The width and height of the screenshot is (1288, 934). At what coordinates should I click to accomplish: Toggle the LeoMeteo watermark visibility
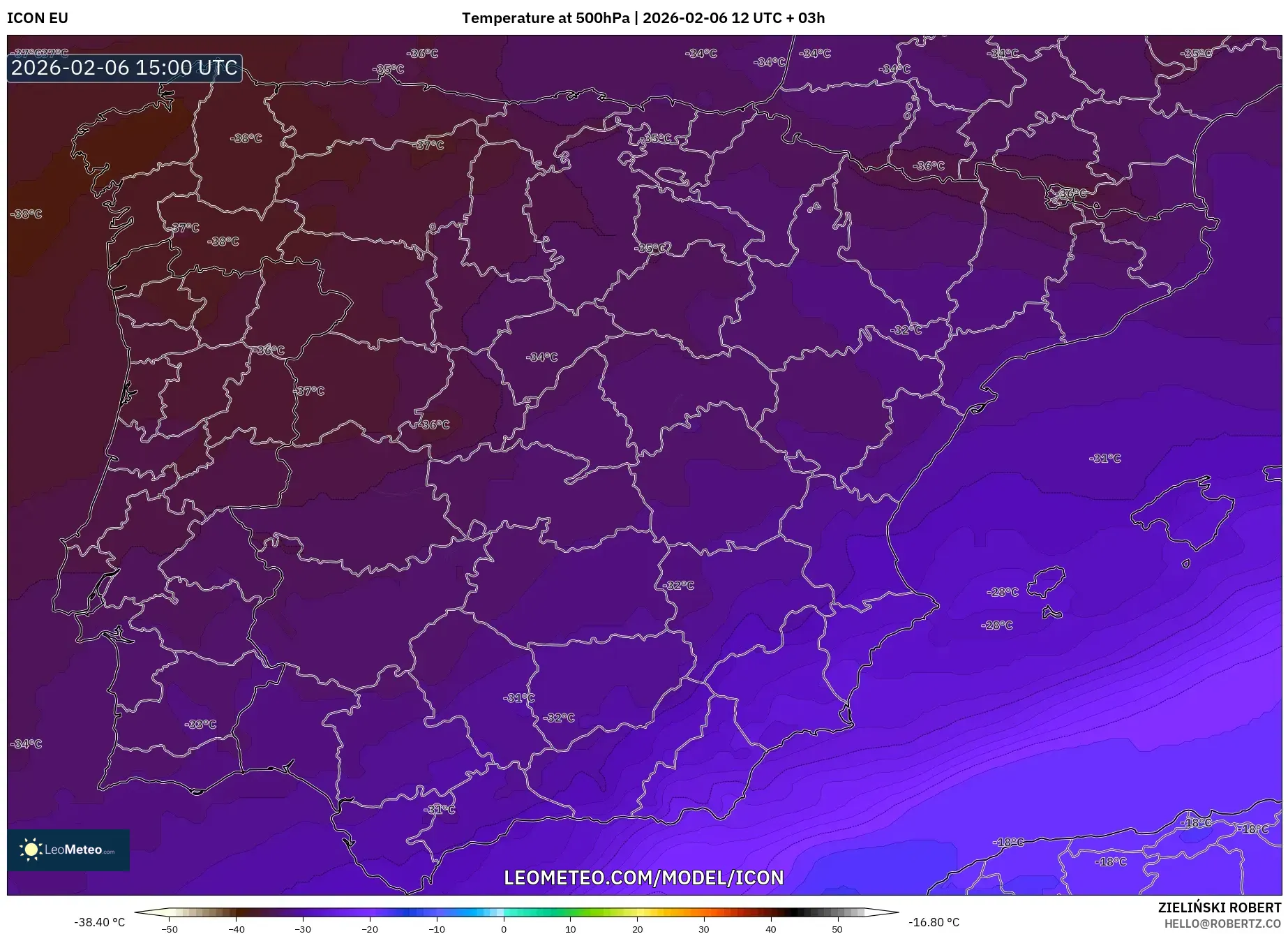point(68,850)
